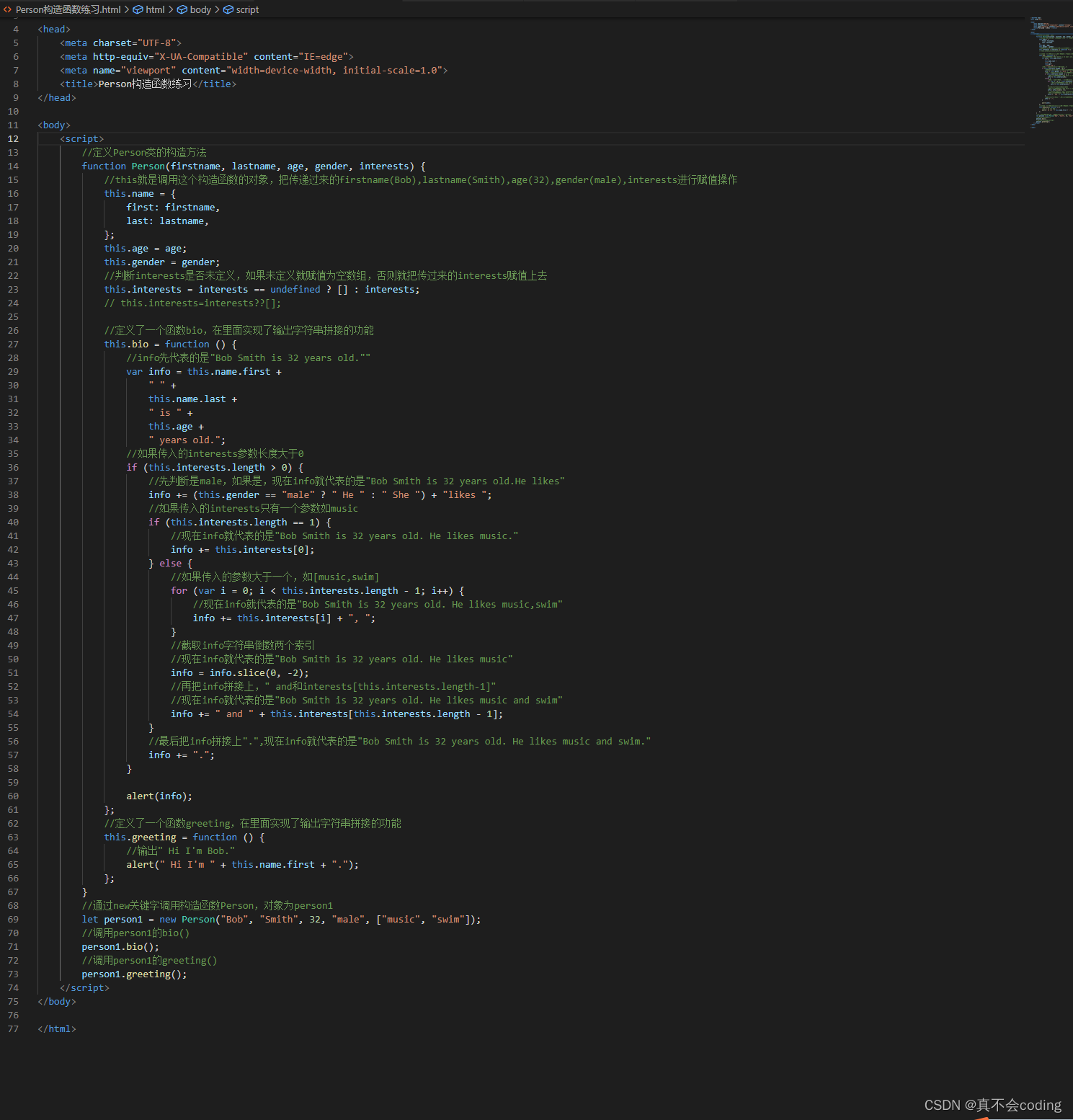
Task: Click the " years old." string literal
Action: click(x=184, y=440)
